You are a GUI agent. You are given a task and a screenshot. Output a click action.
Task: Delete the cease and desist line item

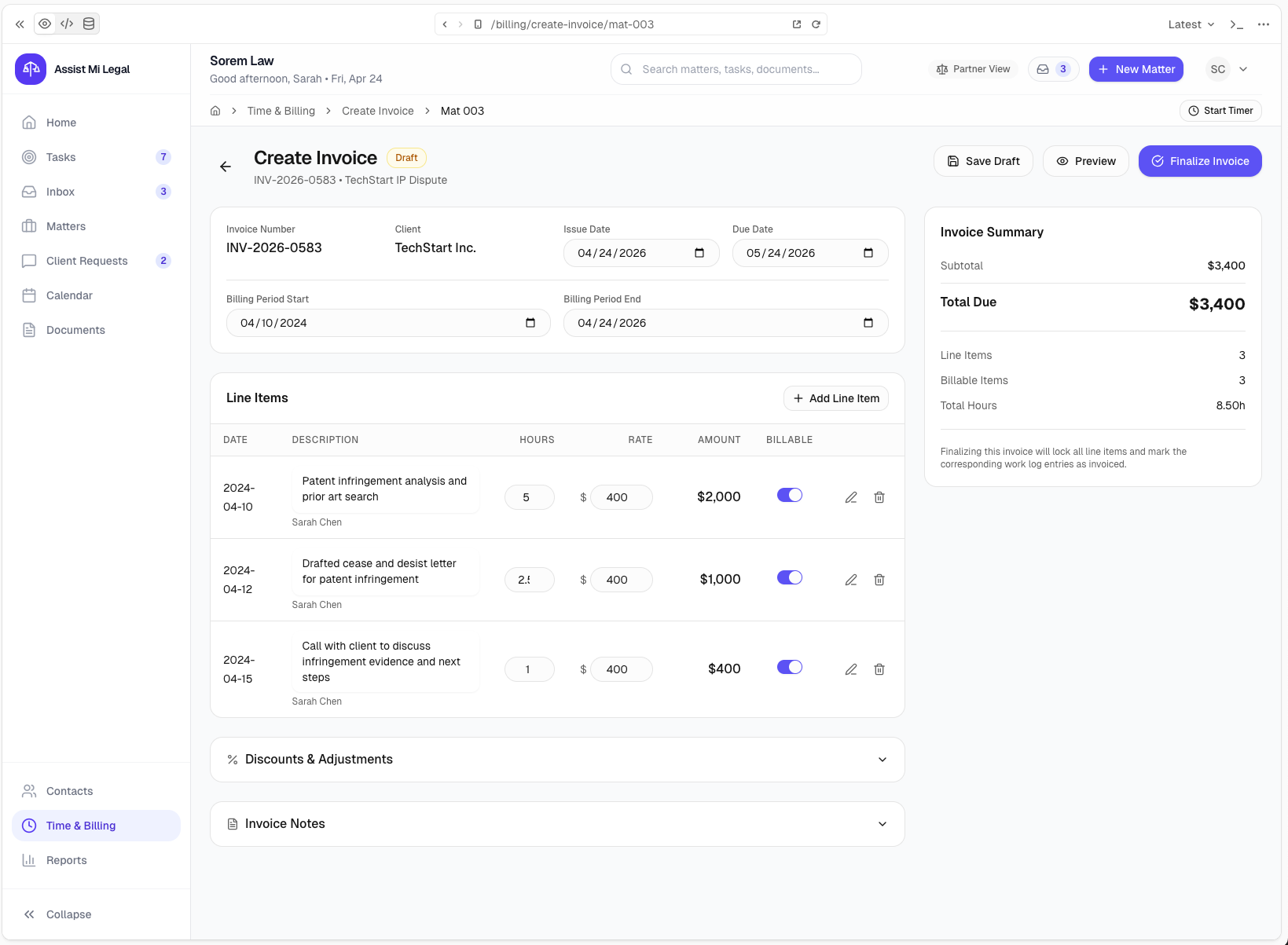(879, 580)
